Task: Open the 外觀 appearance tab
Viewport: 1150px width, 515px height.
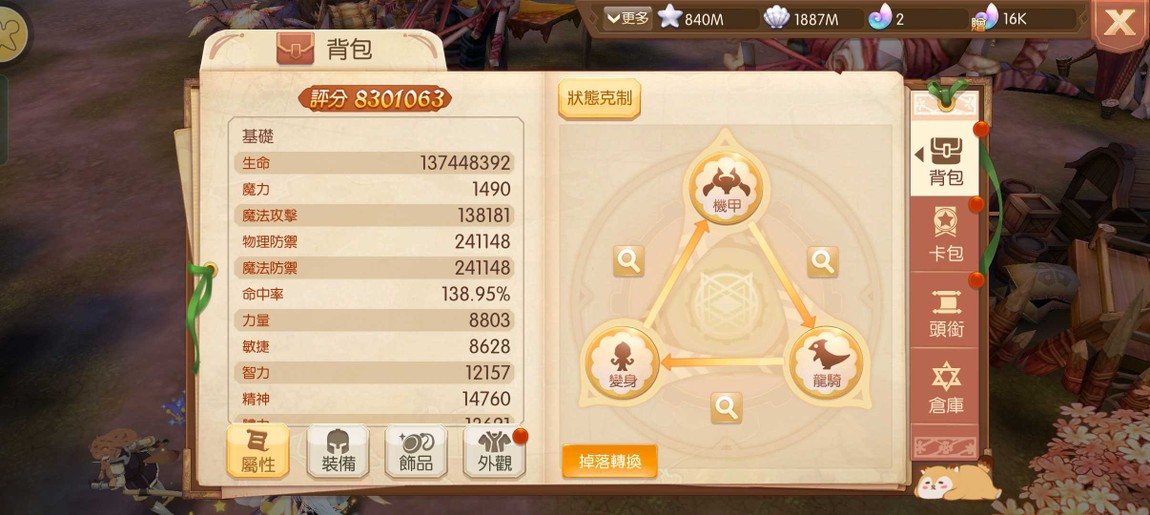Action: pos(494,450)
